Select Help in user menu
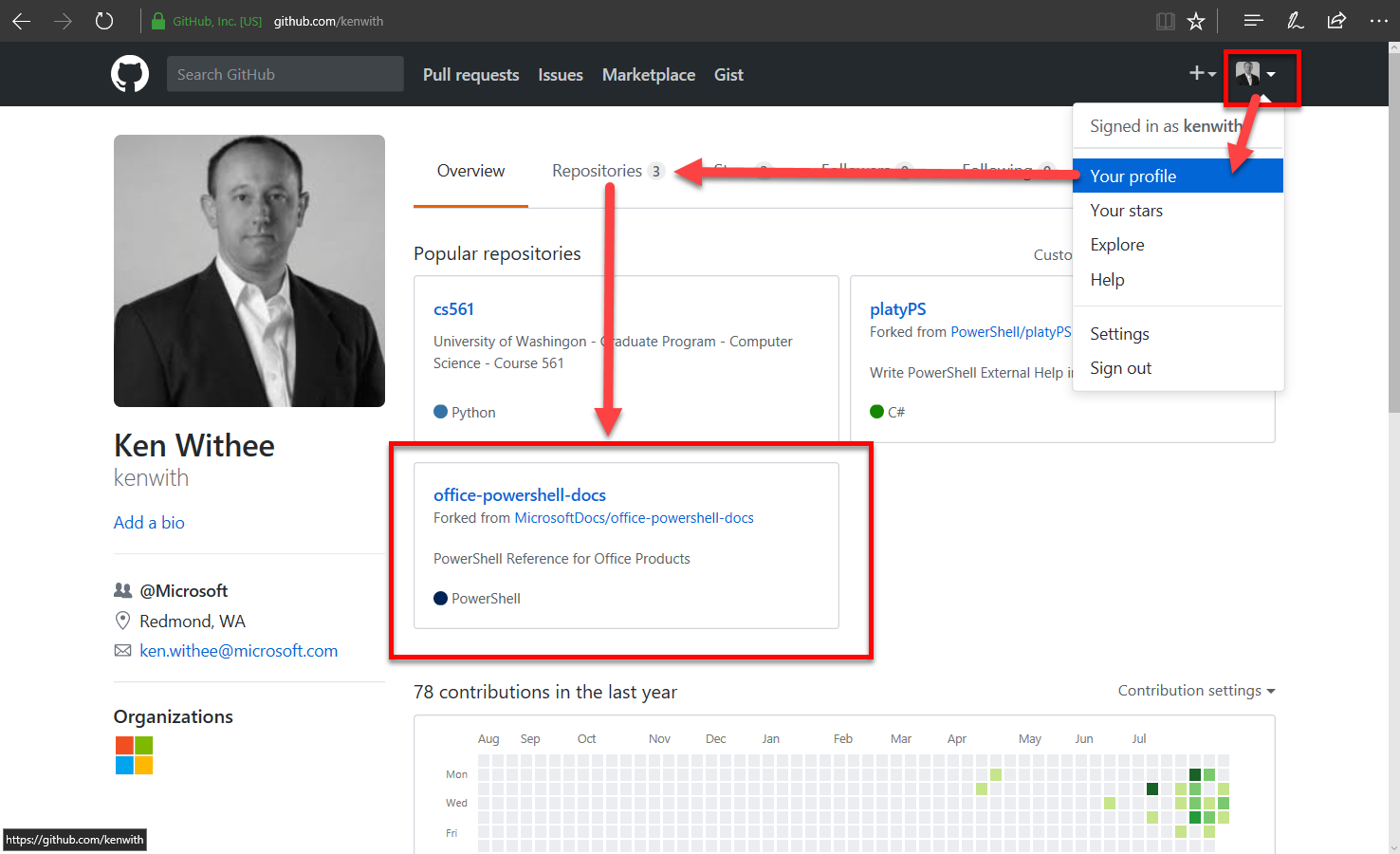The height and width of the screenshot is (854, 1400). 1178,280
